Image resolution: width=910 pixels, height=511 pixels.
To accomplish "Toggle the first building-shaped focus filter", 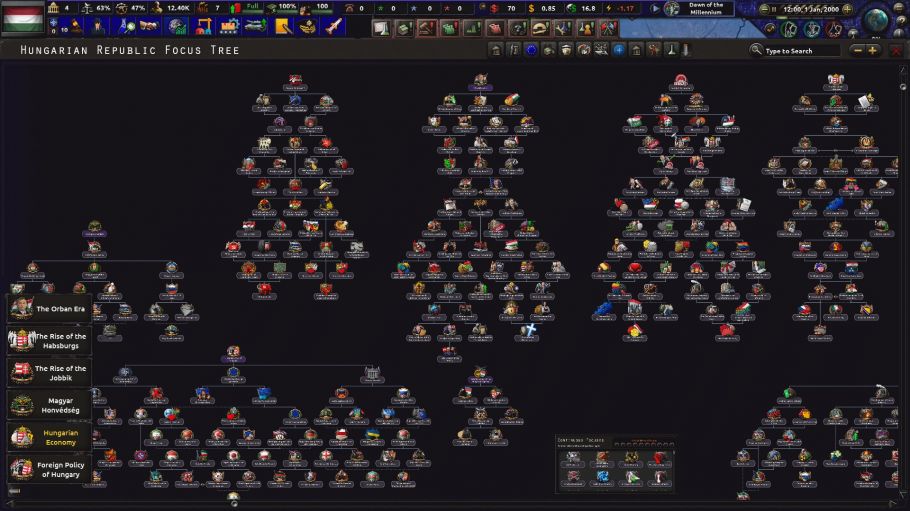I will coord(496,51).
